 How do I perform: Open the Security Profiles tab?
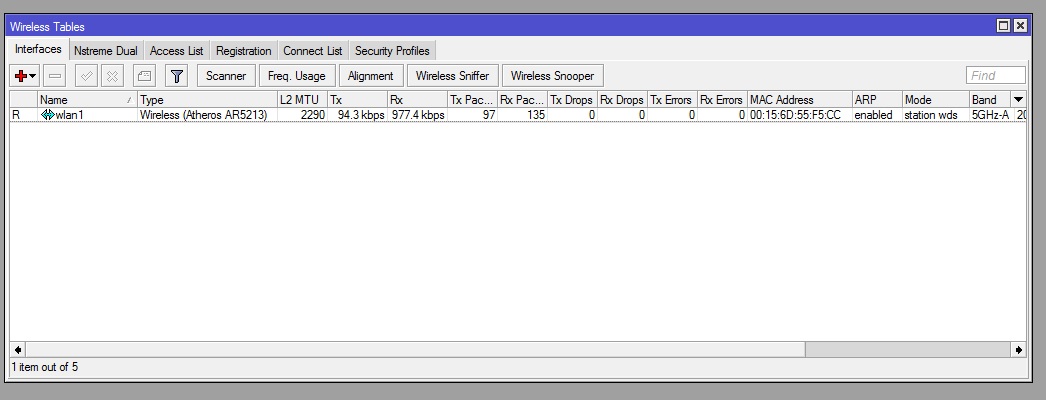(392, 51)
